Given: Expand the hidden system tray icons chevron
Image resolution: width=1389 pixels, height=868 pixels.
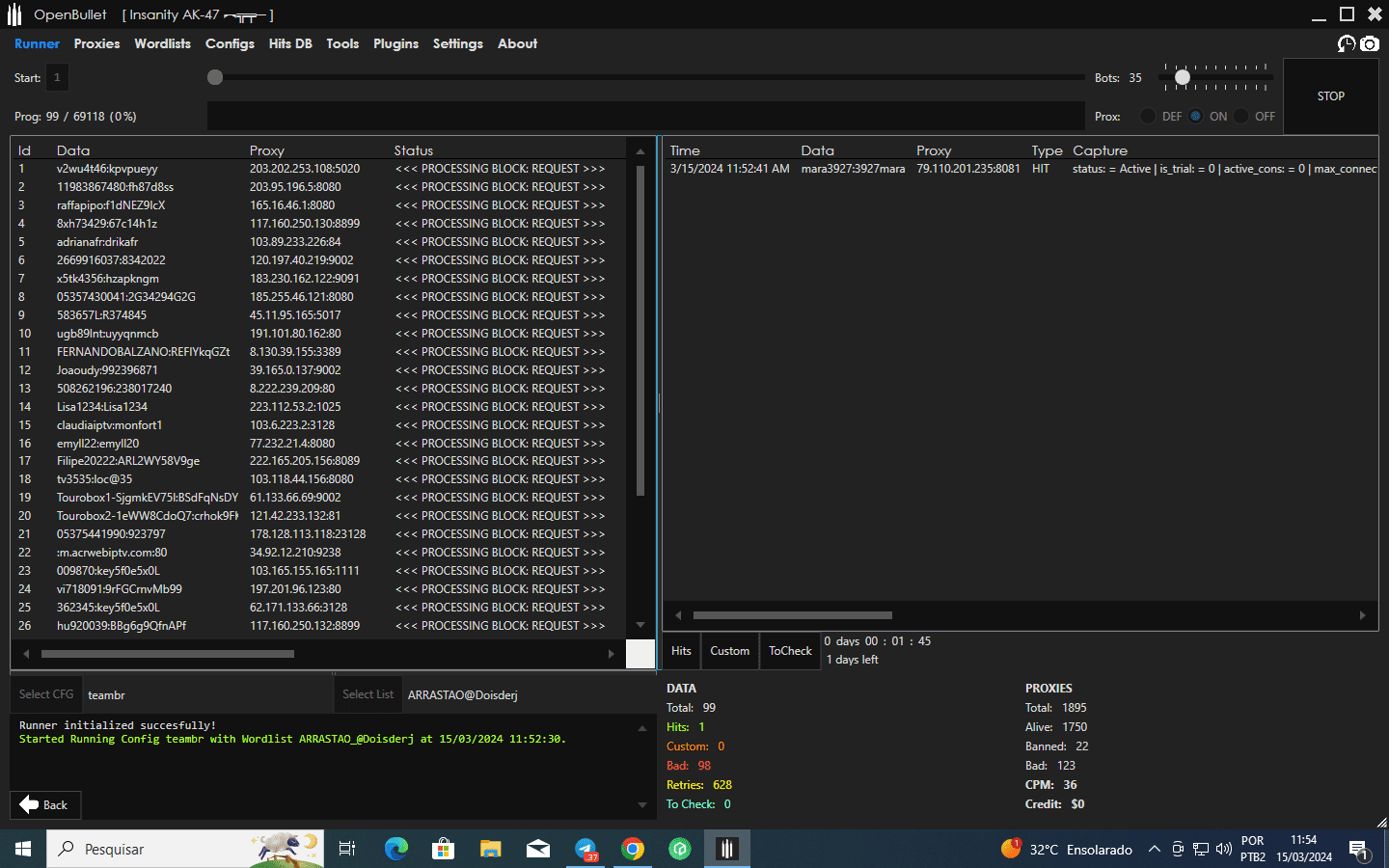Looking at the screenshot, I should [x=1154, y=850].
